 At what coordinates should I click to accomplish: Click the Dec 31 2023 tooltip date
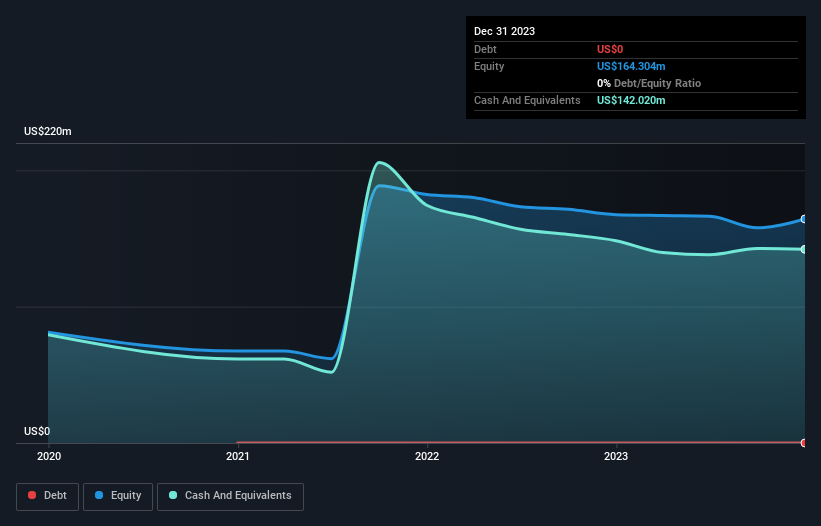[504, 31]
